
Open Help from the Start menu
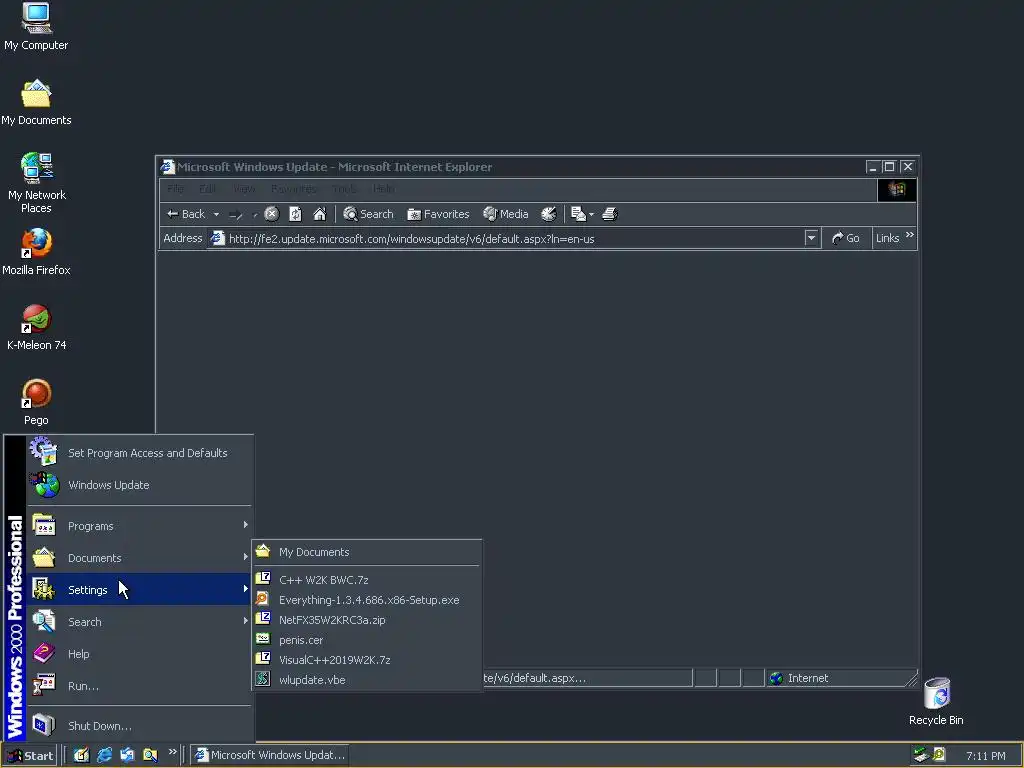click(x=140, y=654)
